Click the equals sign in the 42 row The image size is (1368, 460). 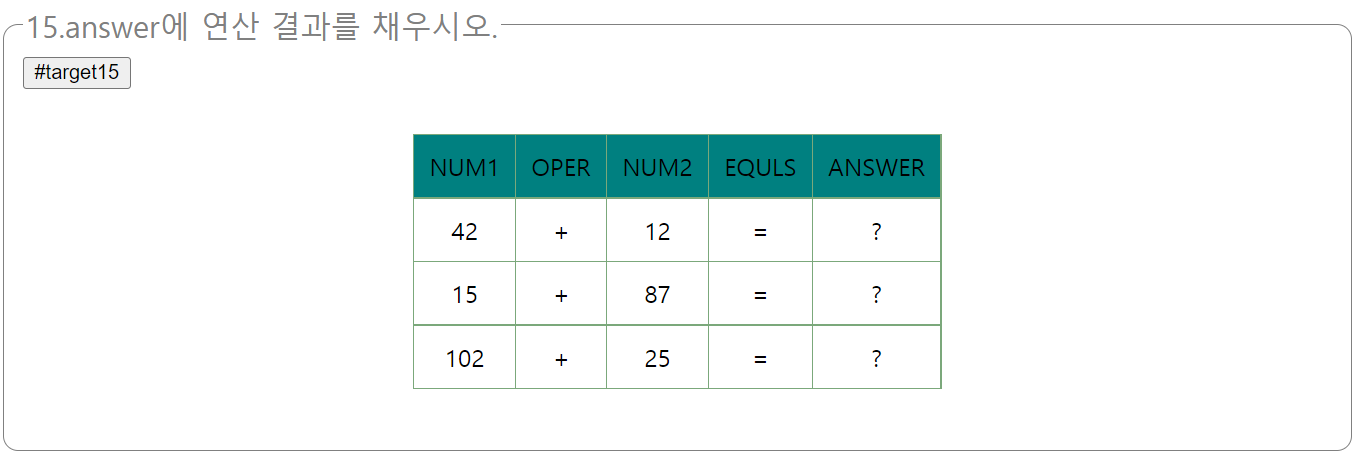coord(760,231)
